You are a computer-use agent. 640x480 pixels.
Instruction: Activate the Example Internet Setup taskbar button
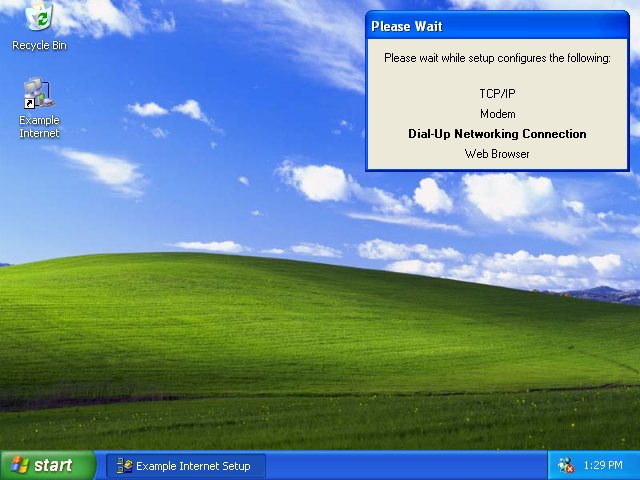(x=186, y=466)
